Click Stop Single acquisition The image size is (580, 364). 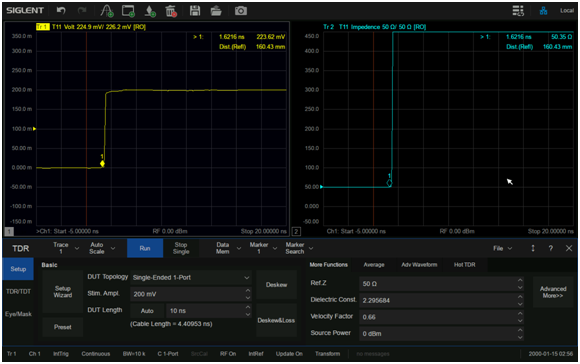pos(181,248)
